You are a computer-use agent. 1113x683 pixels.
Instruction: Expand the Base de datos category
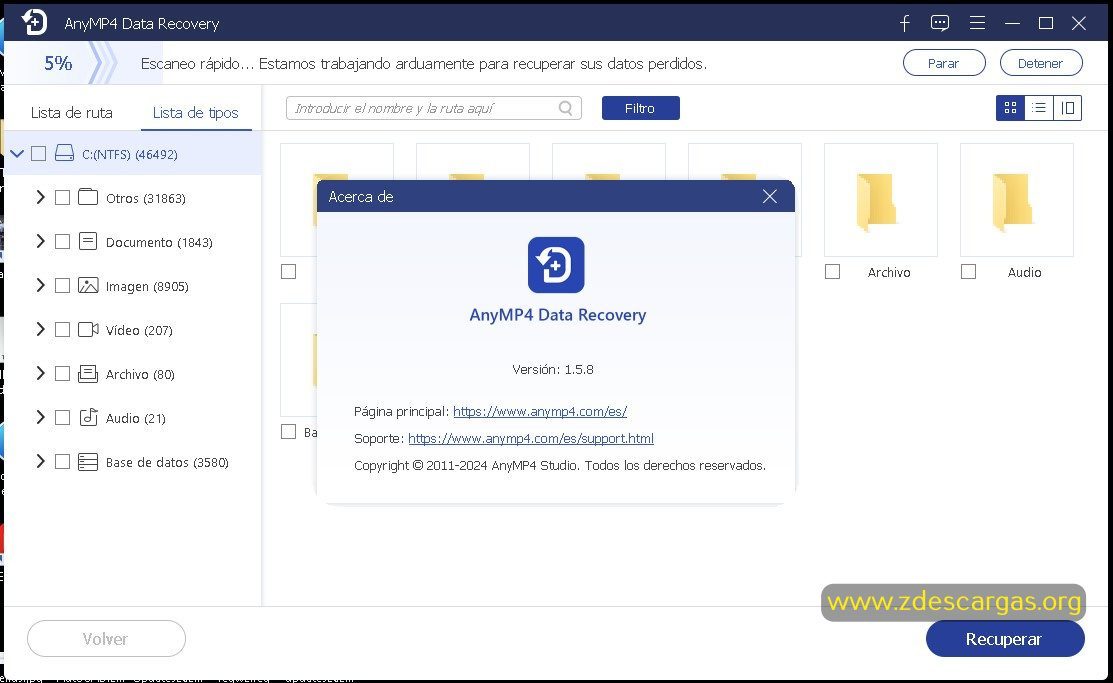pyautogui.click(x=40, y=461)
